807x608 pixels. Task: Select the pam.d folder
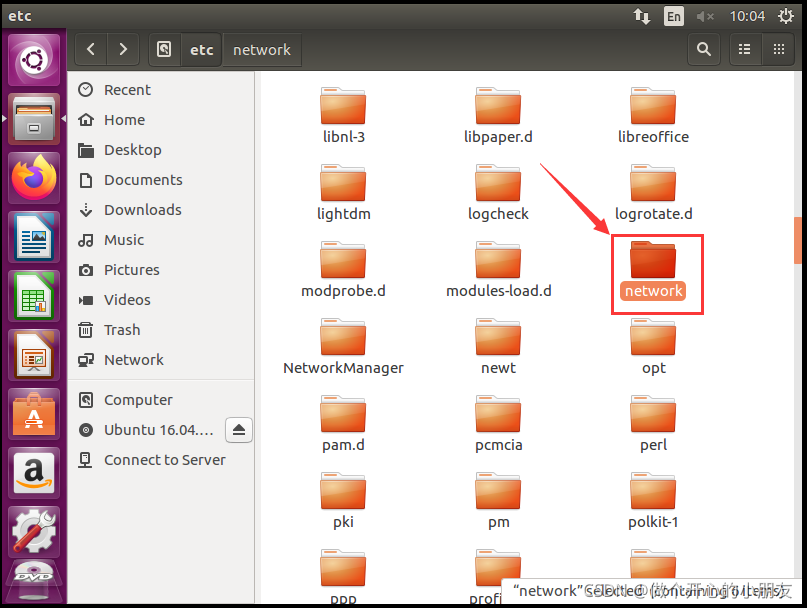click(x=343, y=423)
